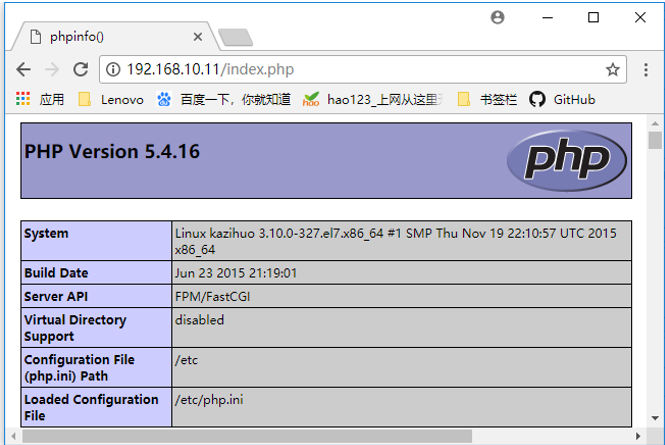Close the browser window
Viewport: 665px width, 445px height.
pyautogui.click(x=640, y=17)
